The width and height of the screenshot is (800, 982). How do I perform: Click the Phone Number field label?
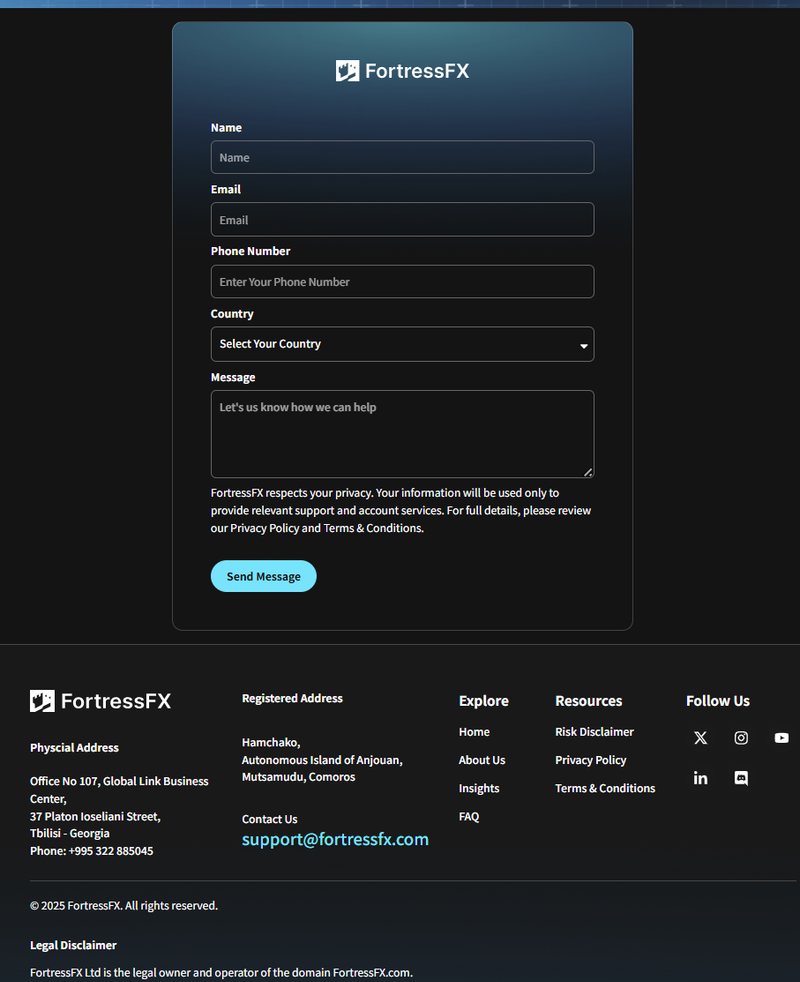(251, 251)
